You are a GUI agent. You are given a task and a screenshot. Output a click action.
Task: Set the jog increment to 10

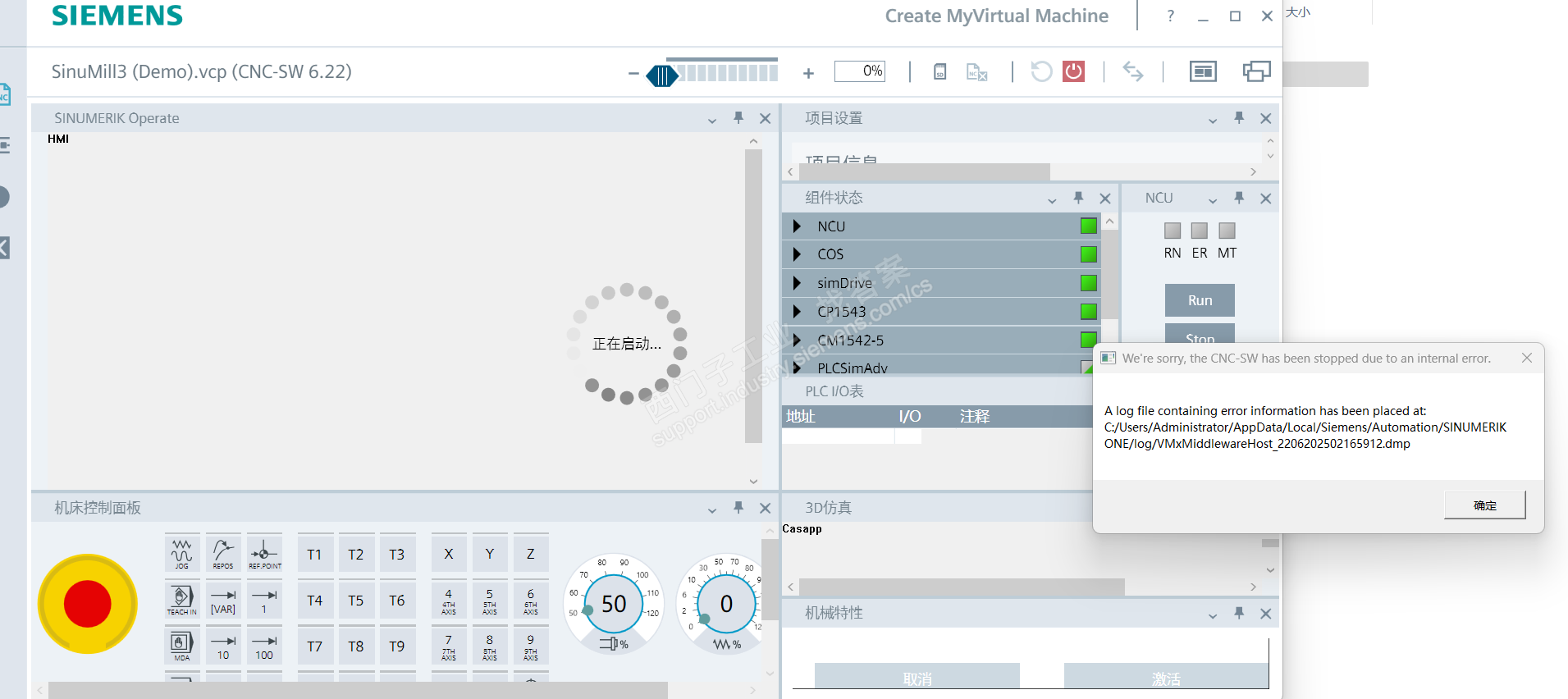pos(223,645)
